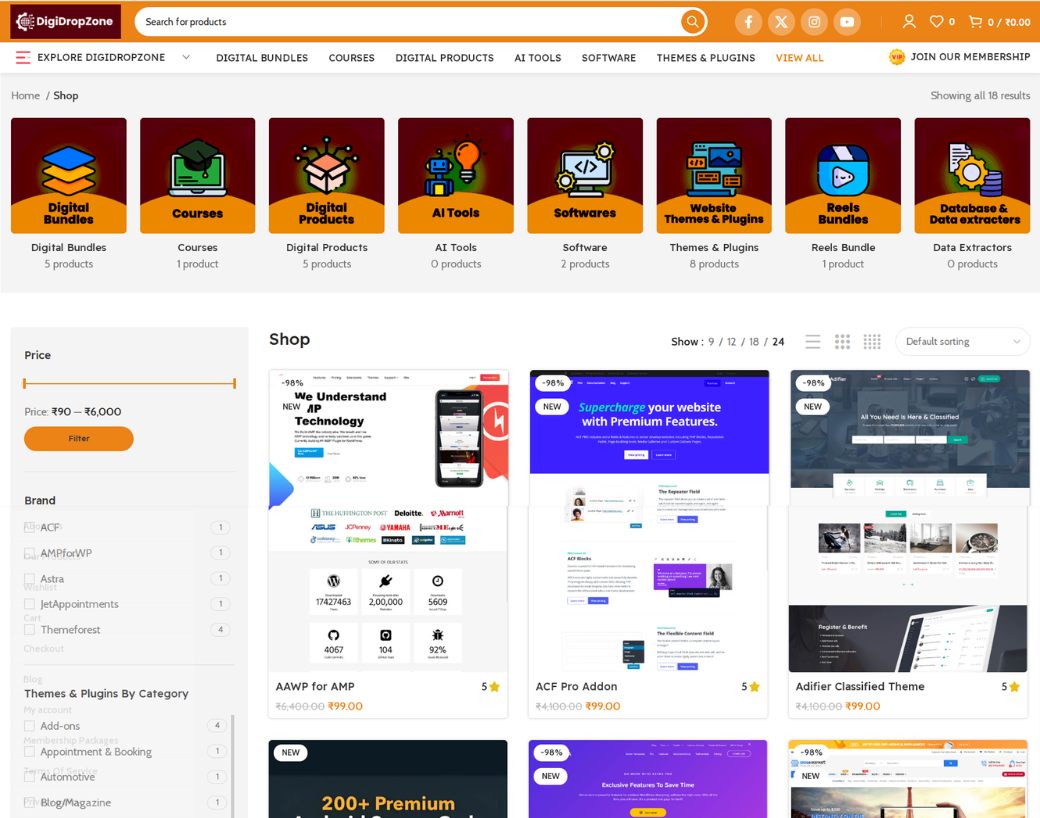Tick the Add-ons category checkbox
1040x818 pixels.
pyautogui.click(x=29, y=726)
